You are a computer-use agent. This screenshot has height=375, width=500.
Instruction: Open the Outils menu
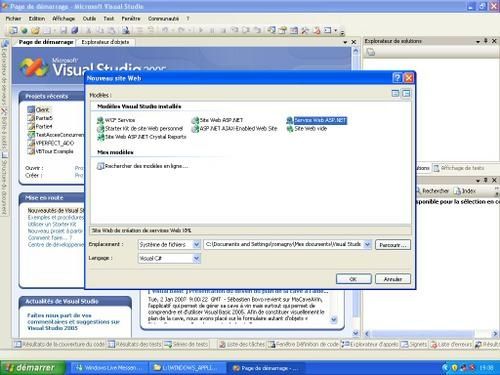[x=89, y=19]
